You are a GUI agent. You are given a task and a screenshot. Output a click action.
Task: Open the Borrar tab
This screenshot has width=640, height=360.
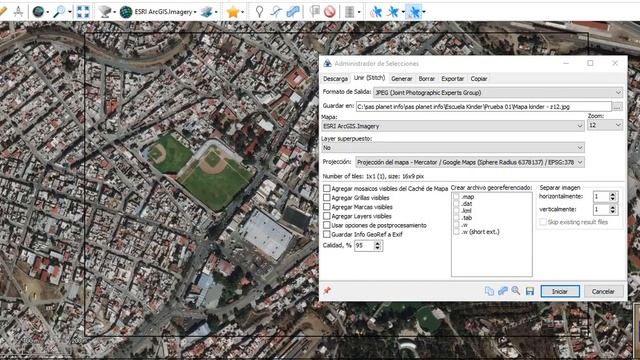click(x=427, y=79)
